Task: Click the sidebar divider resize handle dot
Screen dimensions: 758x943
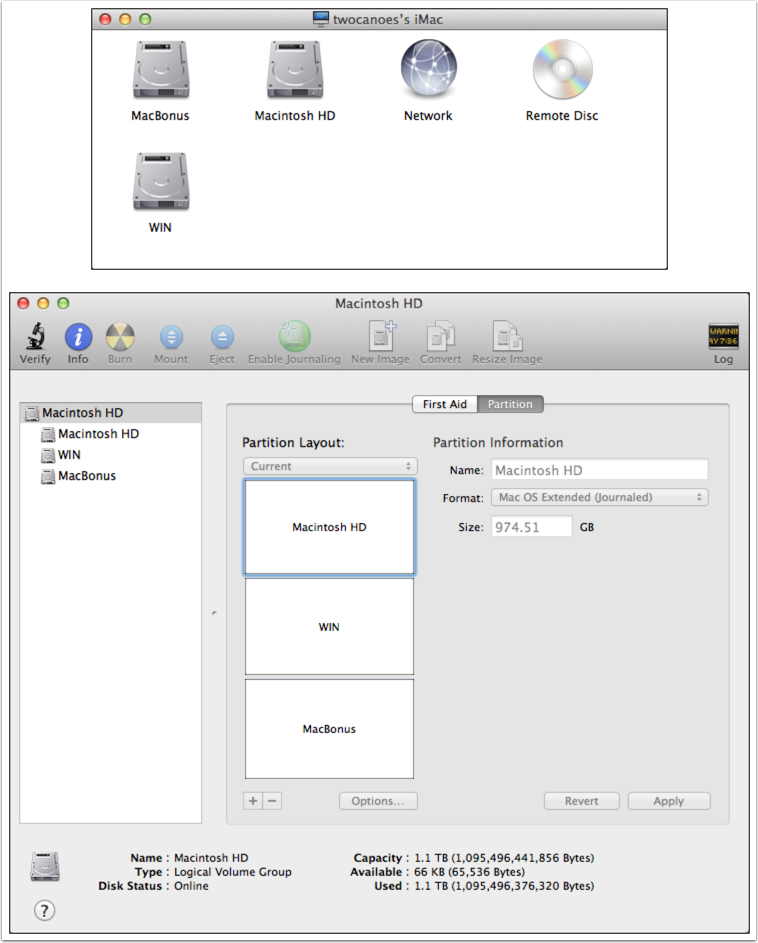Action: point(214,613)
